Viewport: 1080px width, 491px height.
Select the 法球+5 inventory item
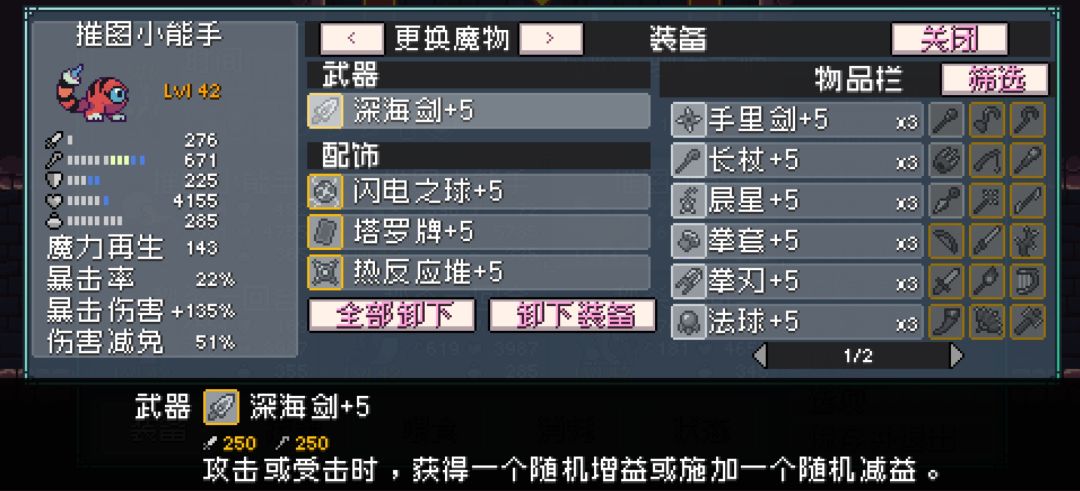click(x=797, y=322)
